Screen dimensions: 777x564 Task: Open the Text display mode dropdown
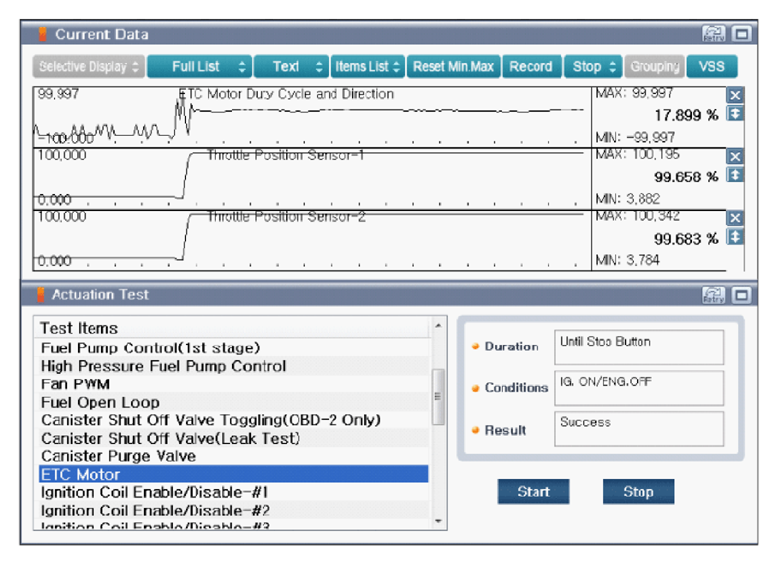click(291, 67)
